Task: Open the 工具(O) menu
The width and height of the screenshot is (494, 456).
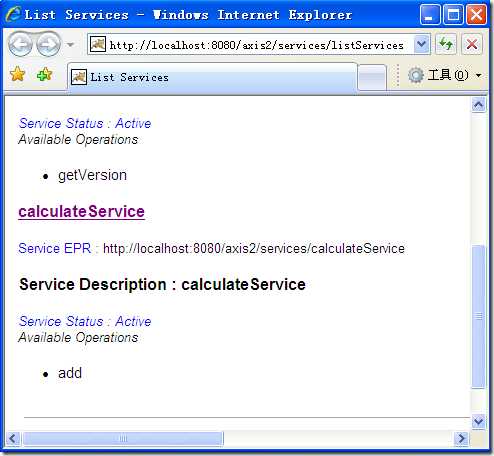Action: click(x=448, y=75)
